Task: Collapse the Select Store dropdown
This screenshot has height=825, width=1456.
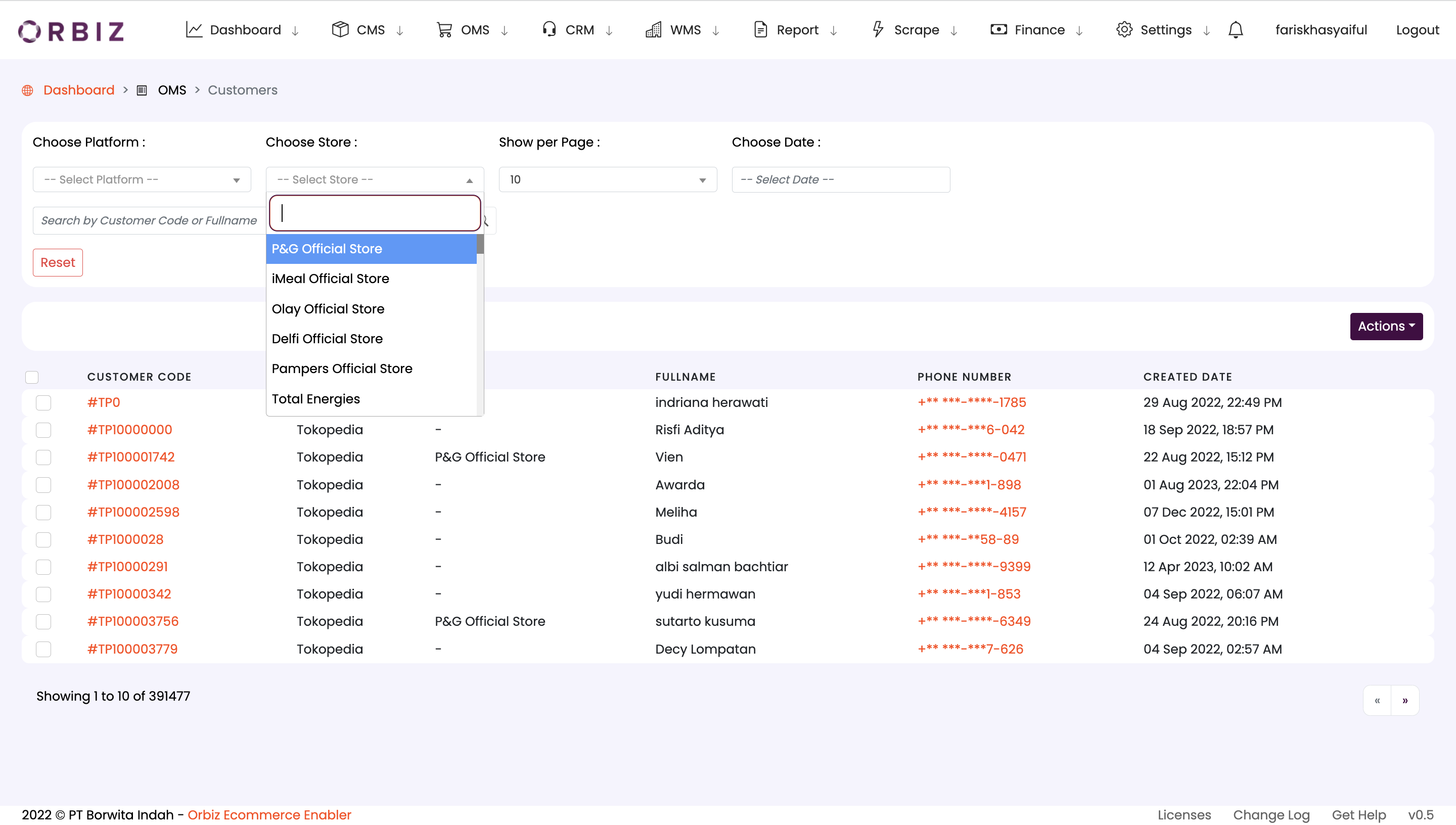Action: [375, 179]
